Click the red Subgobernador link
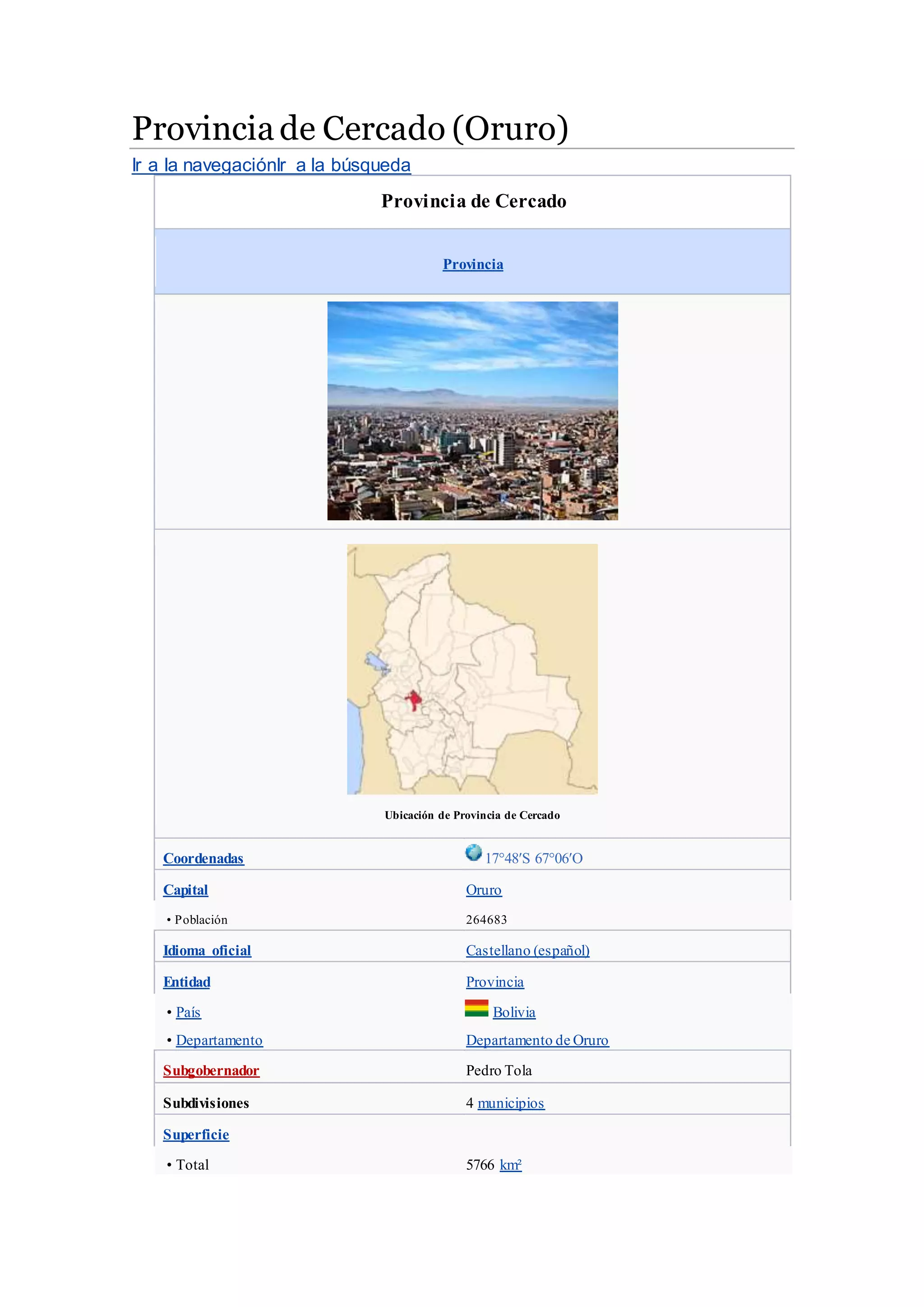Viewport: 924px width, 1307px height. (x=211, y=1071)
